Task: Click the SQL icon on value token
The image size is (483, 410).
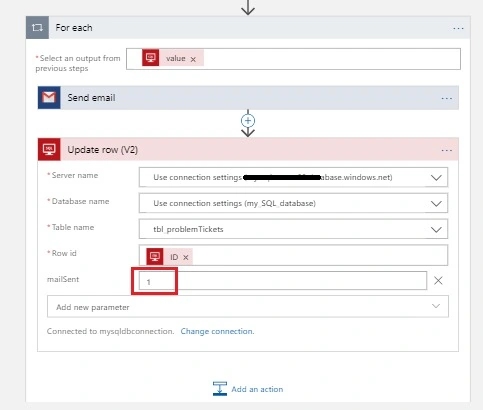Action: (x=151, y=58)
